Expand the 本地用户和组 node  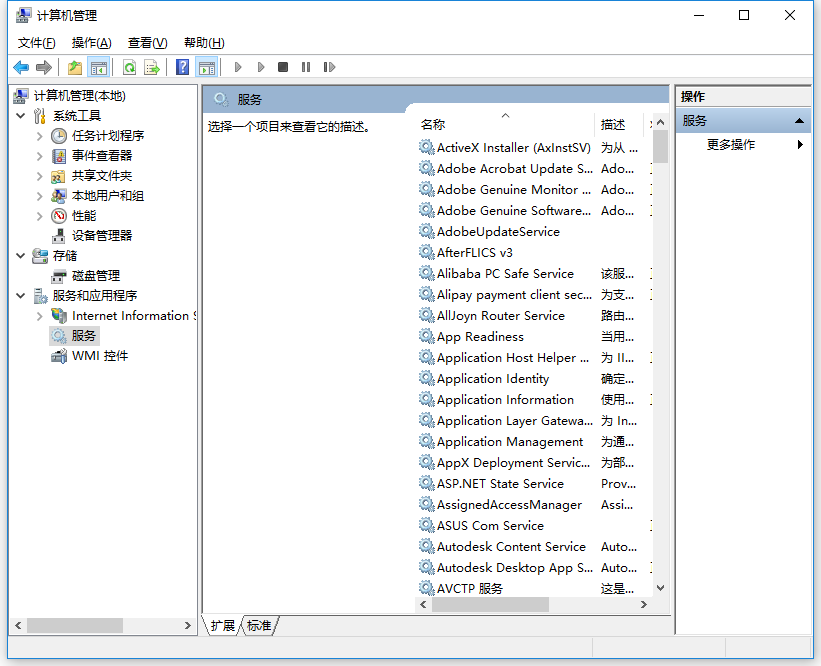tap(40, 196)
